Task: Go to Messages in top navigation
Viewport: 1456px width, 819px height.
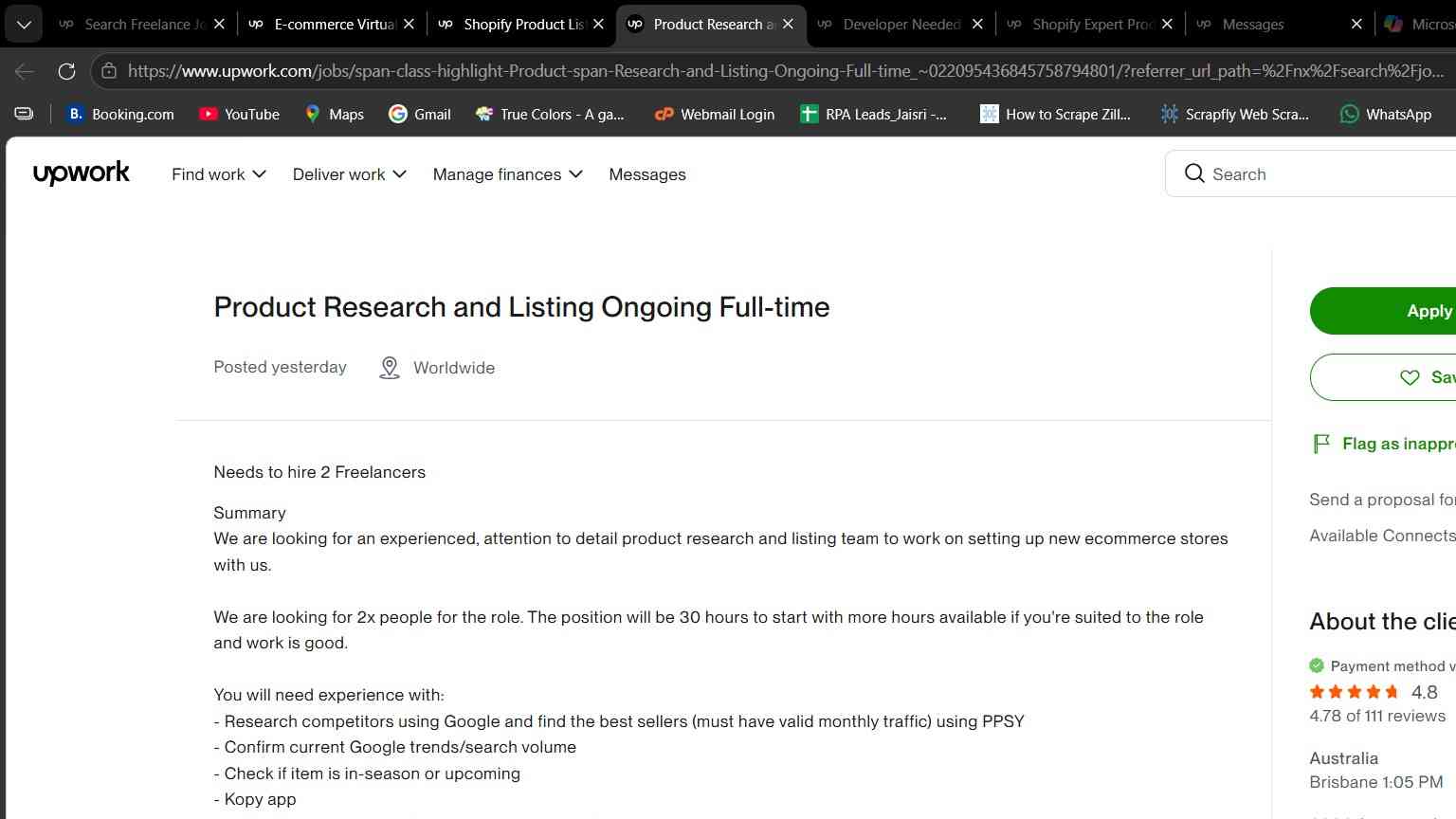Action: point(647,174)
